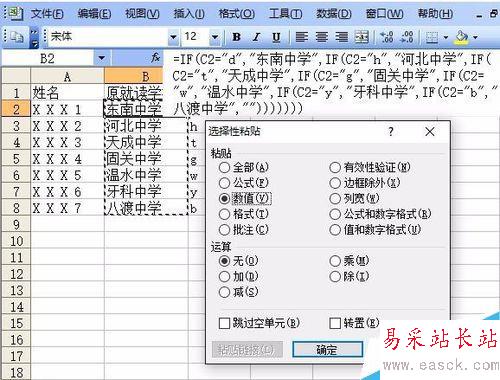
Task: Open fill color dropdown arrow
Action: click(475, 37)
